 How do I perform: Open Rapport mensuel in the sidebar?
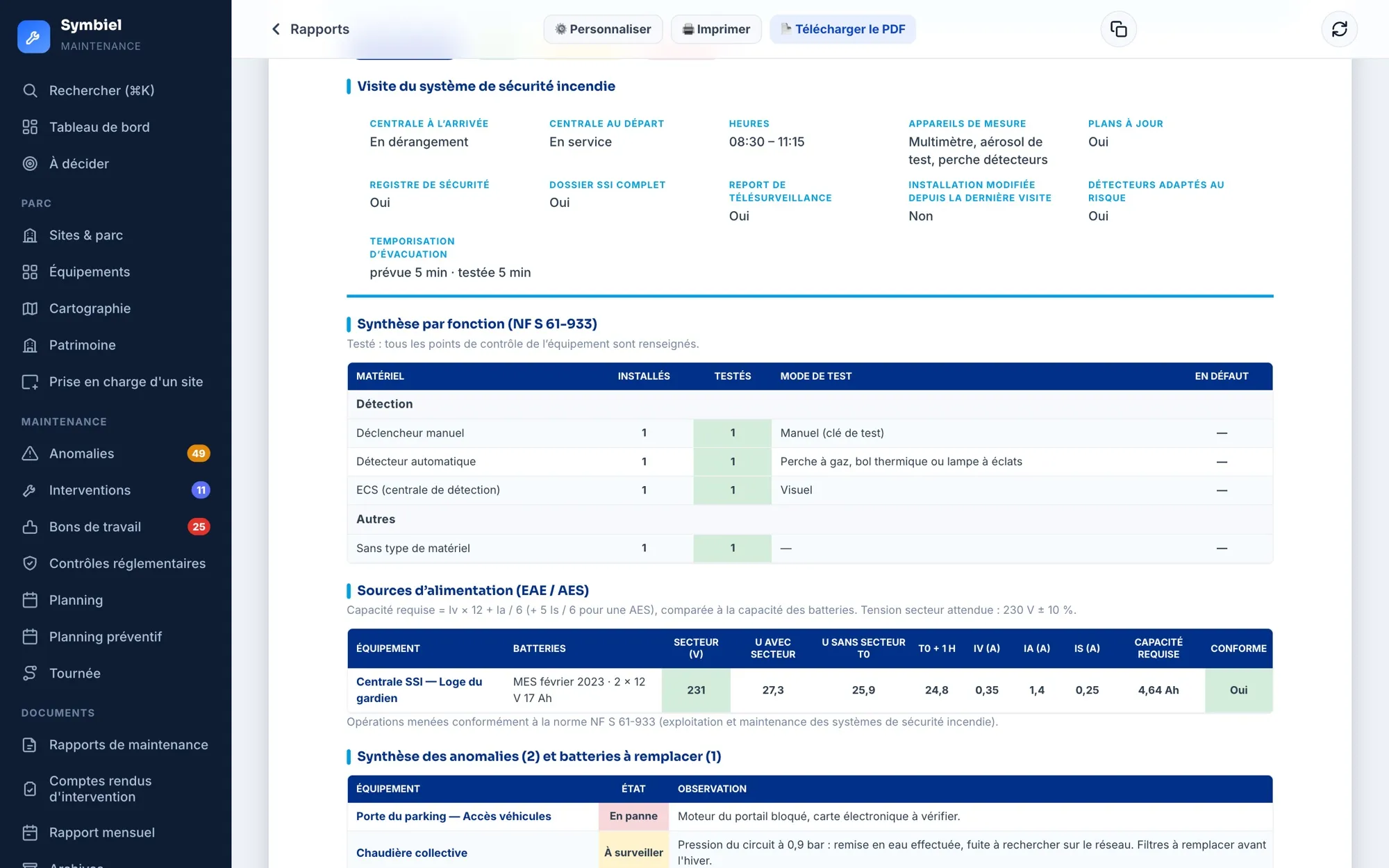pyautogui.click(x=115, y=833)
